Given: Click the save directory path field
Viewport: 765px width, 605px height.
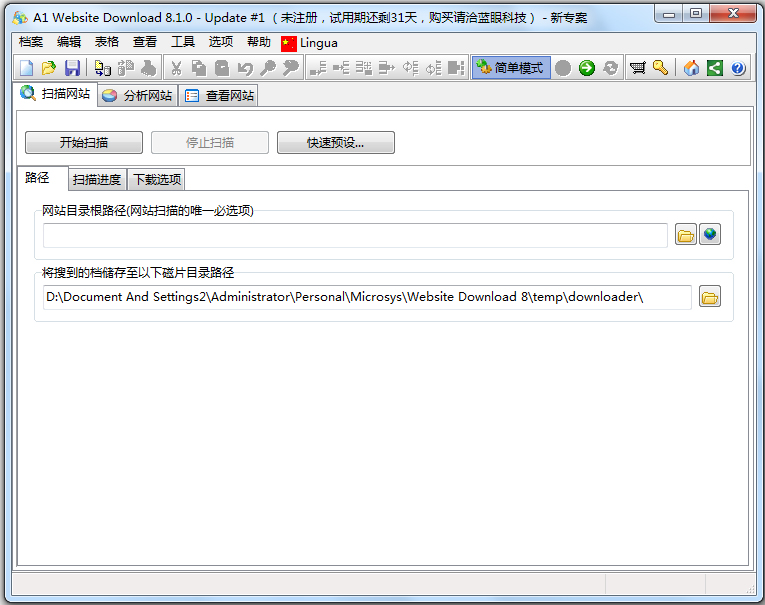Looking at the screenshot, I should tap(367, 297).
